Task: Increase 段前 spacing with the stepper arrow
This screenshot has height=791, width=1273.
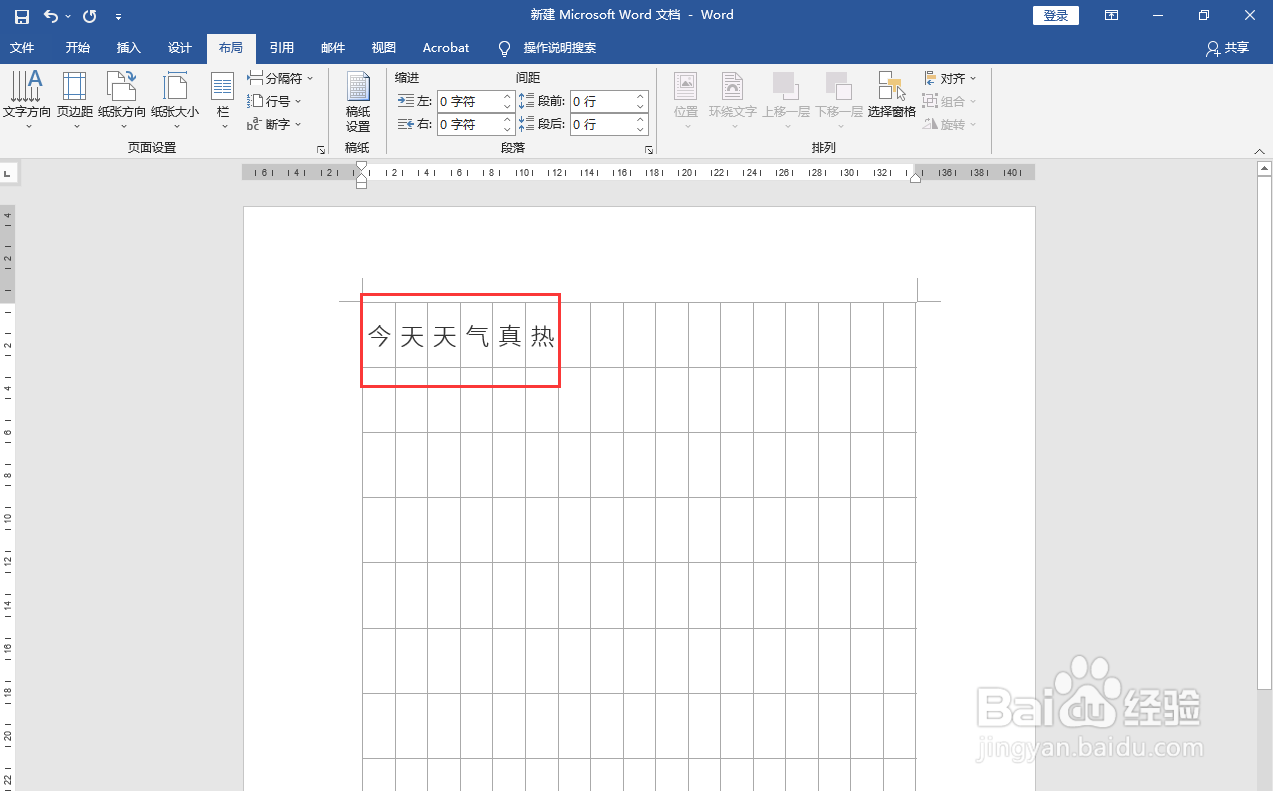Action: point(639,96)
